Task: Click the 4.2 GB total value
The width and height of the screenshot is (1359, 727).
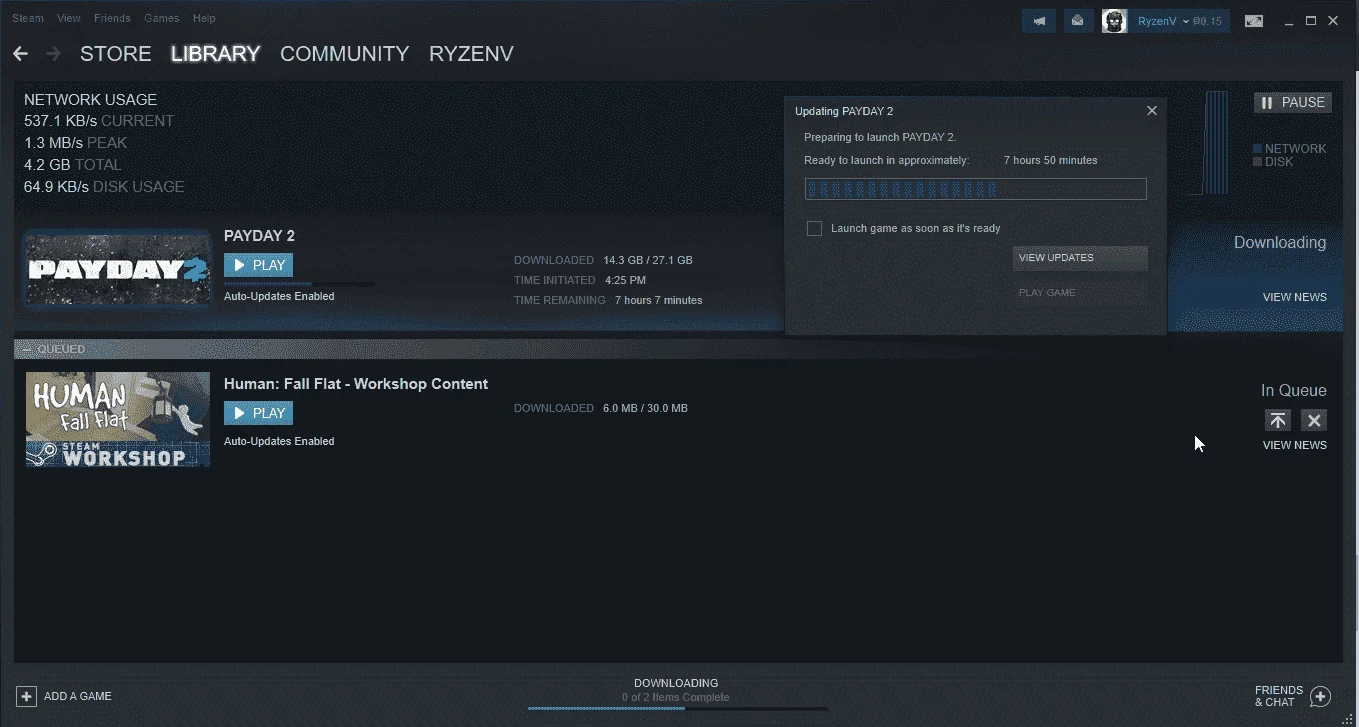Action: tap(47, 165)
